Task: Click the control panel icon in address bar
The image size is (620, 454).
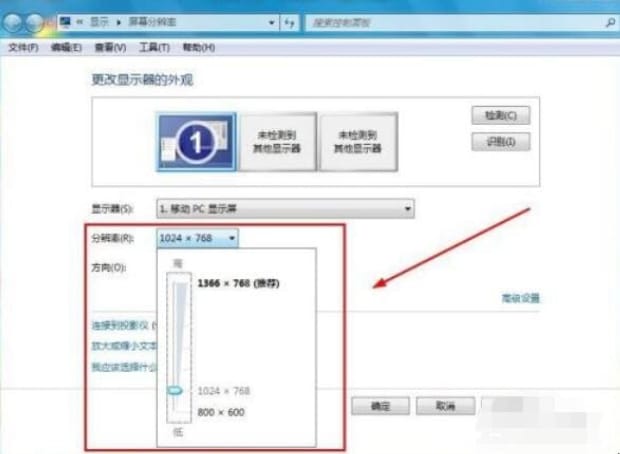Action: [66, 20]
